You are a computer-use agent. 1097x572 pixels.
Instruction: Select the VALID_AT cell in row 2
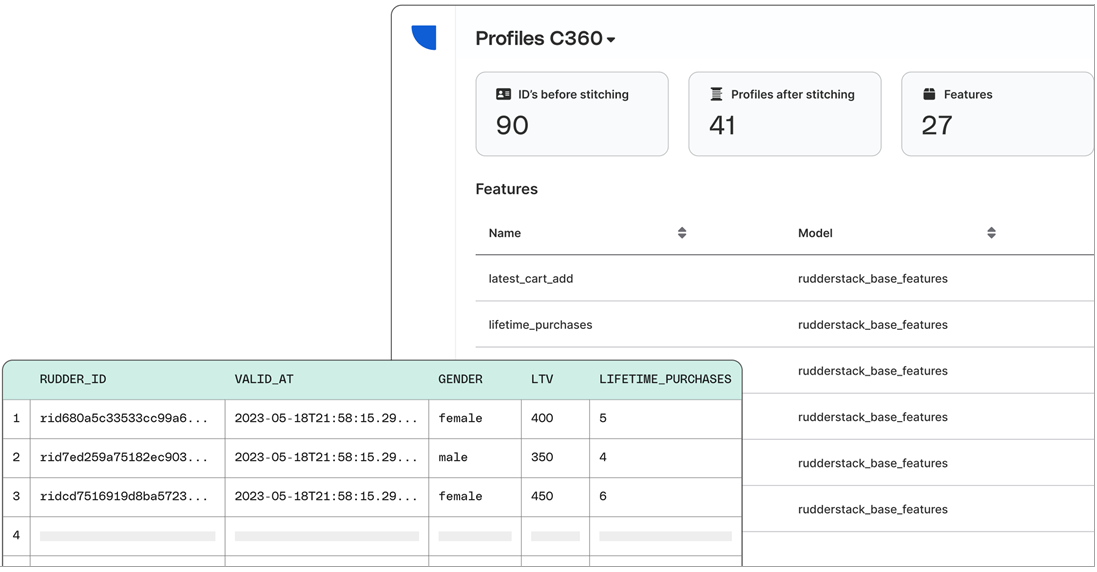(x=326, y=457)
